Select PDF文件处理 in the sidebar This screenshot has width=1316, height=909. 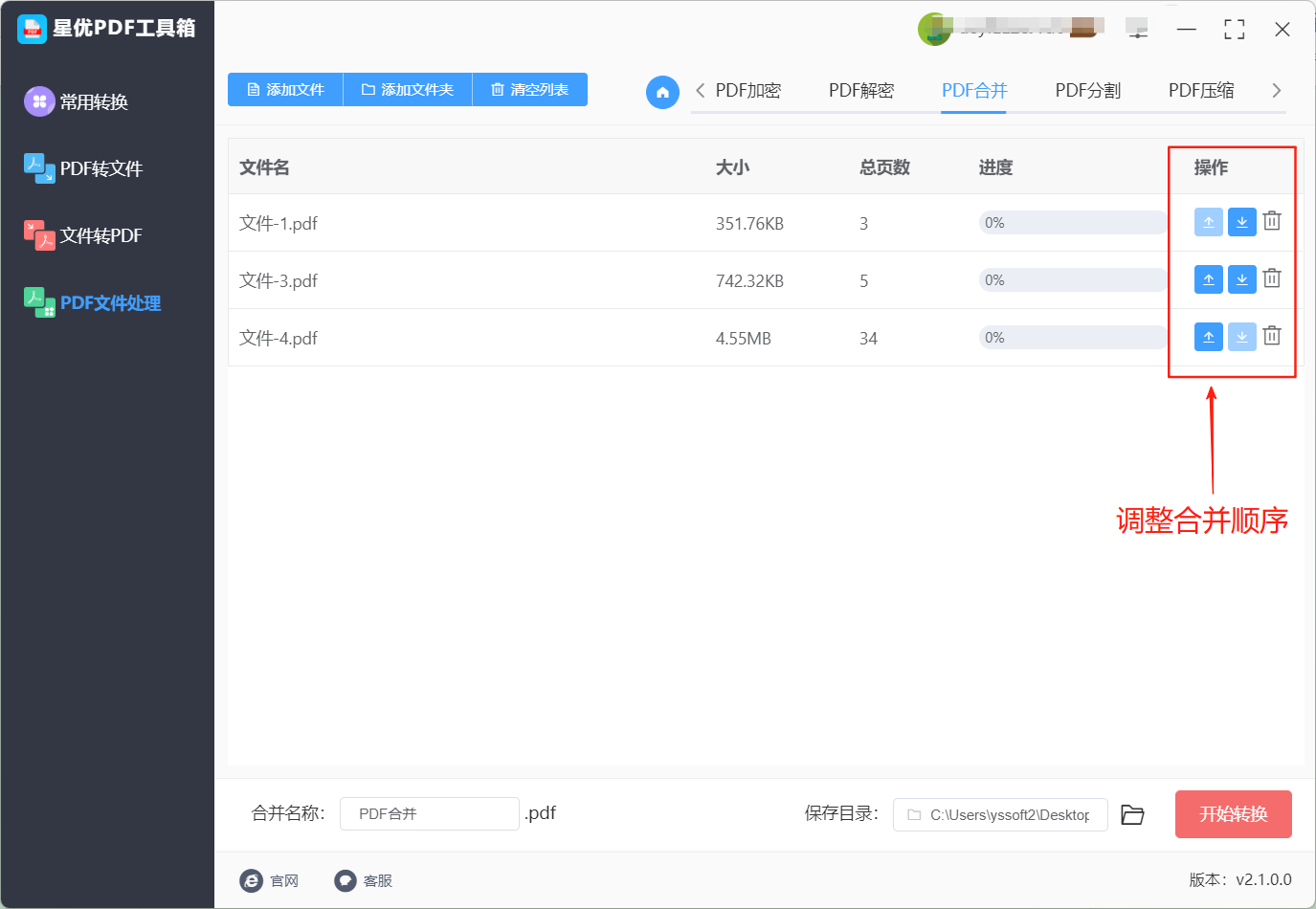pos(93,302)
